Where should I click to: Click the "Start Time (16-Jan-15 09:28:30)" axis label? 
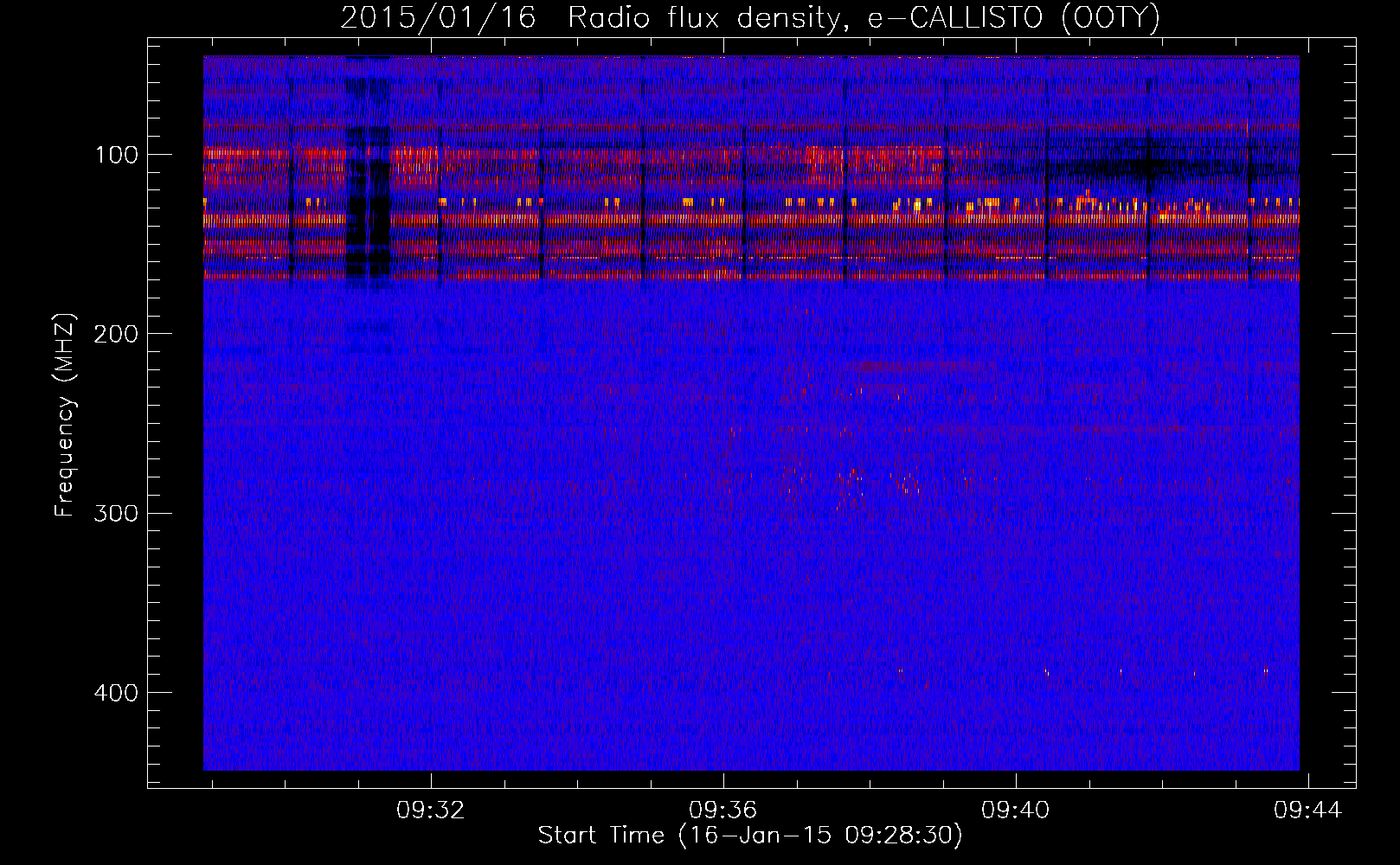coord(750,836)
